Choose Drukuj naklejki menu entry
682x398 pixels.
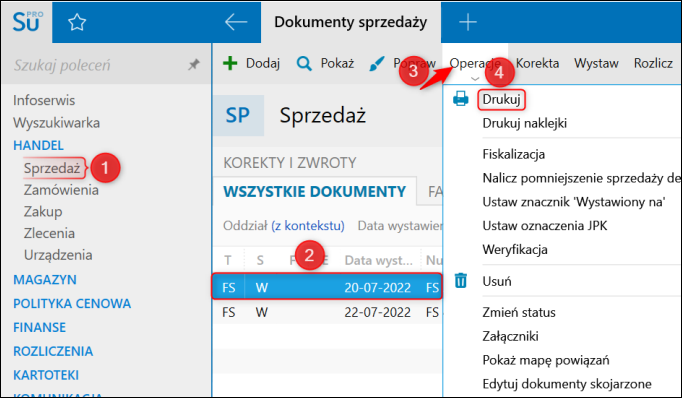(x=525, y=123)
